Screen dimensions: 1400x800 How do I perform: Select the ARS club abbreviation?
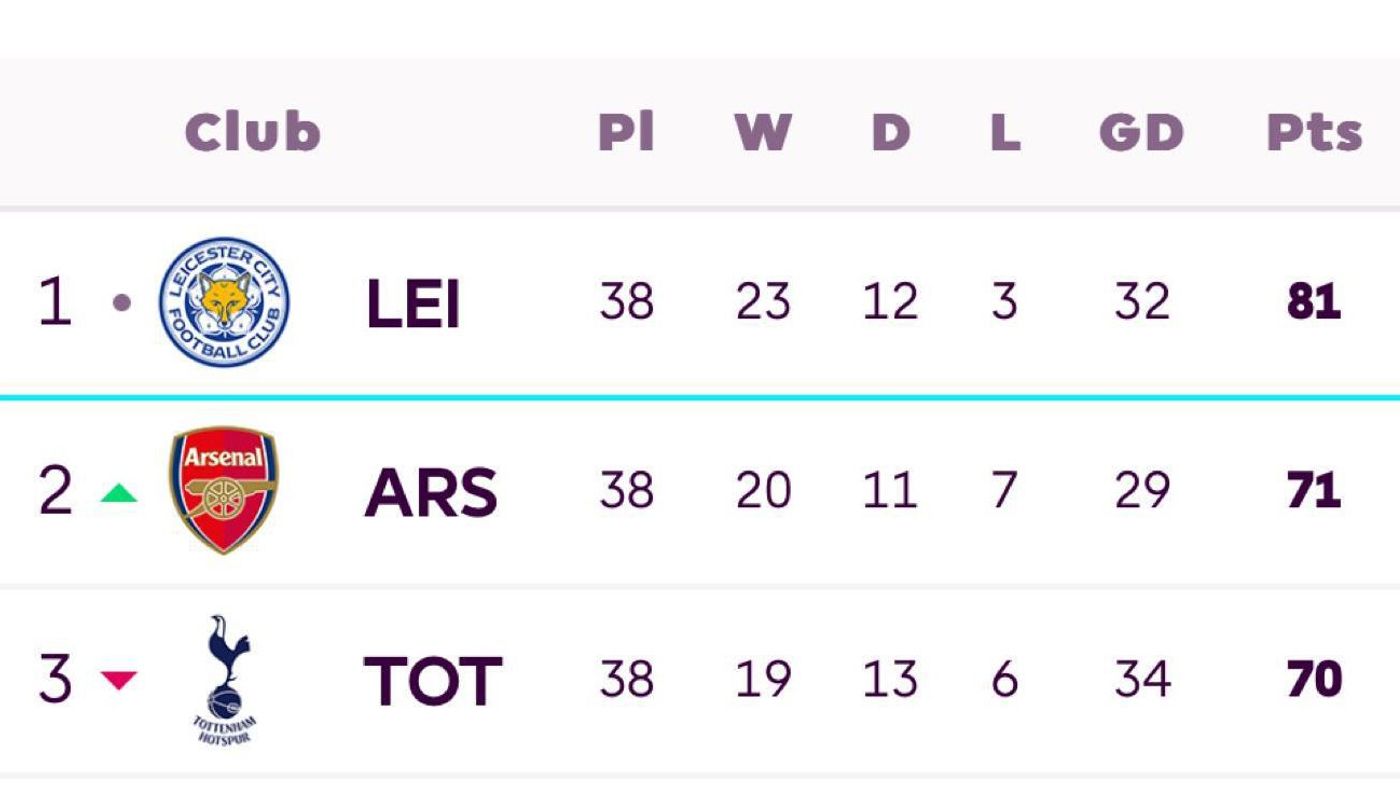click(x=431, y=492)
